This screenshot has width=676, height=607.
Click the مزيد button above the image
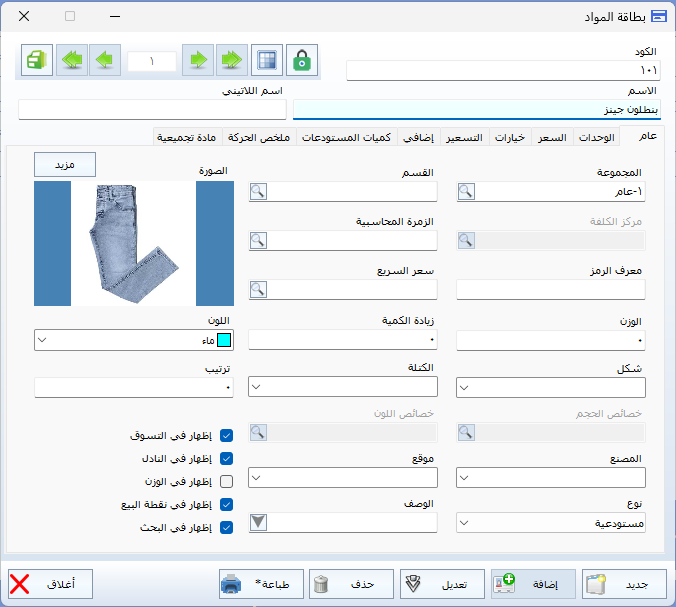tap(65, 165)
